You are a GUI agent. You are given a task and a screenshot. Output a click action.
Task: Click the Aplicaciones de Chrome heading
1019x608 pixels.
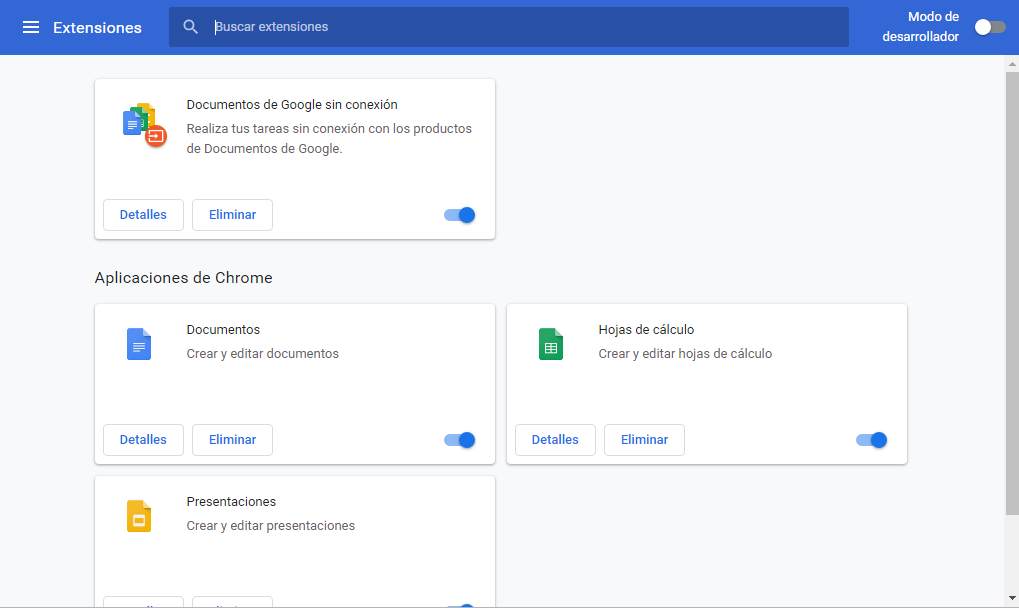coord(183,277)
